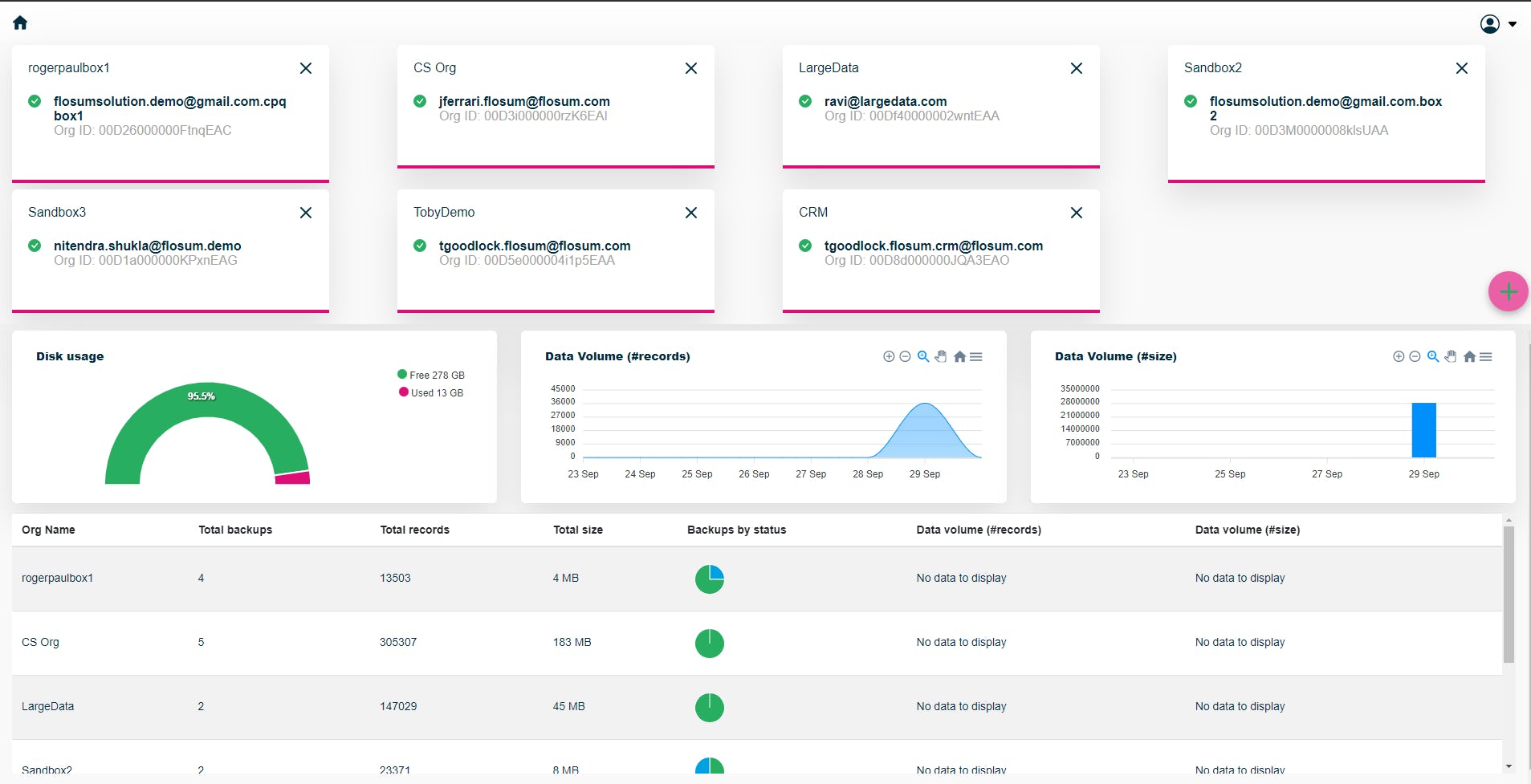Reset zoom with home icon on size chart
Screen dimensions: 1531x784
click(1469, 356)
